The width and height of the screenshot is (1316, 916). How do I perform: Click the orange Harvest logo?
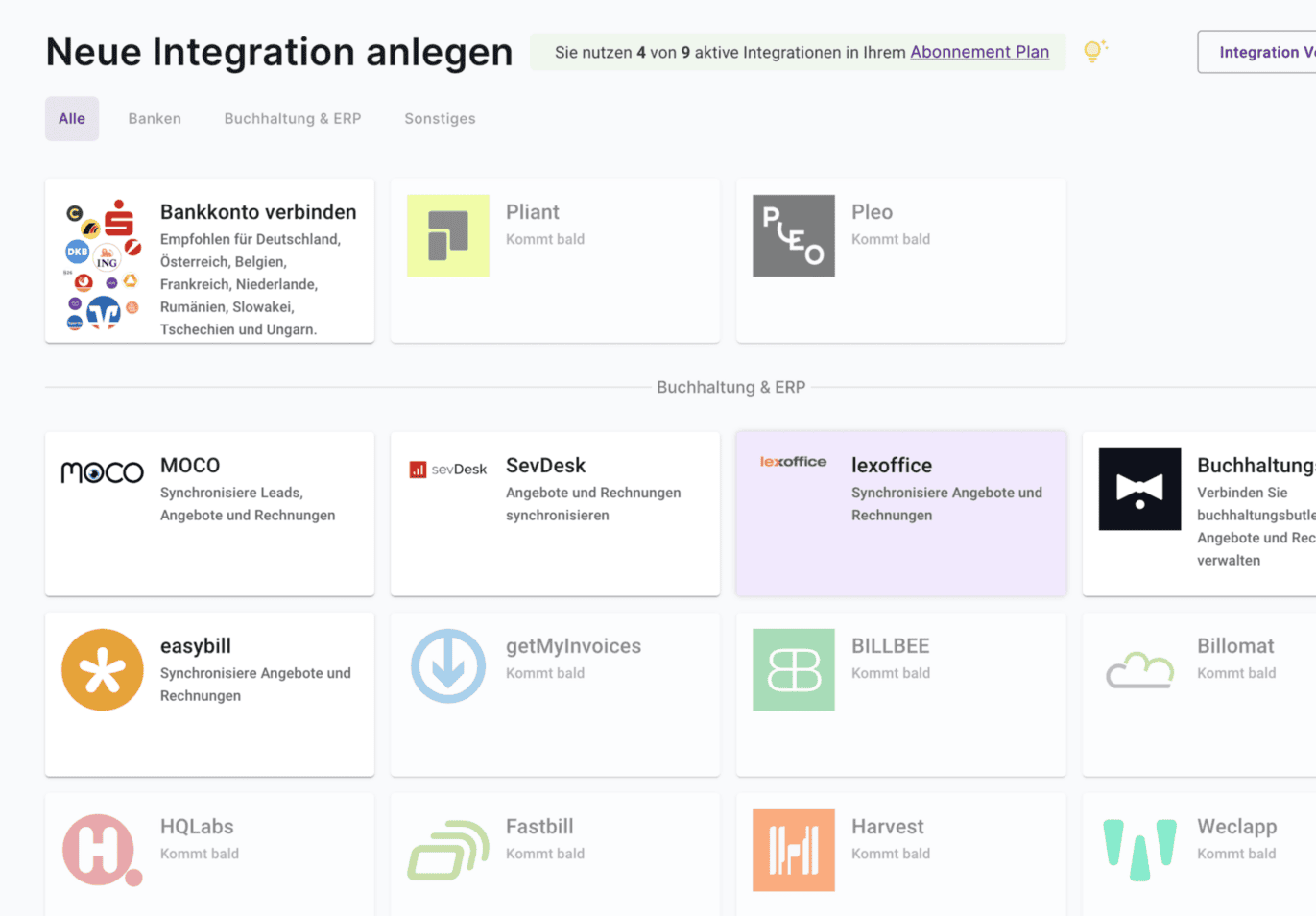[x=794, y=850]
